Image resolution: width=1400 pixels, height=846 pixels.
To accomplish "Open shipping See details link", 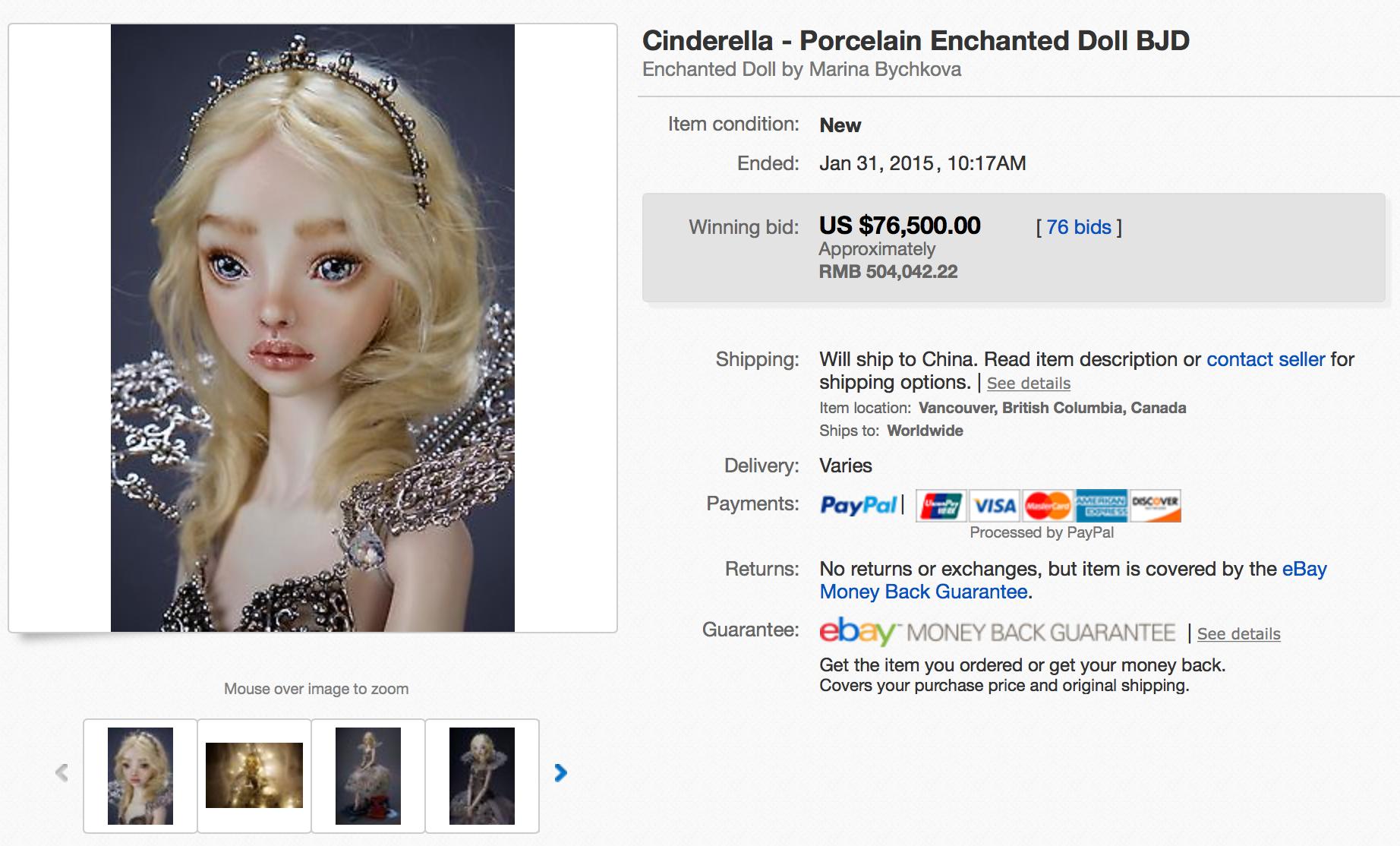I will pos(1028,384).
